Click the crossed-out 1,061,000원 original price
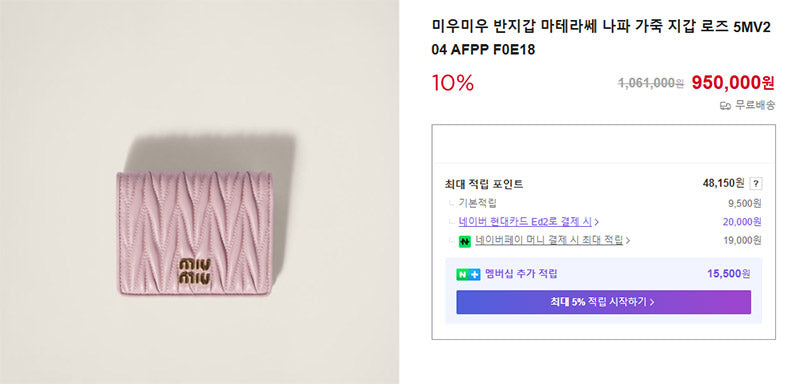Screen dimensions: 800x384 pyautogui.click(x=651, y=83)
